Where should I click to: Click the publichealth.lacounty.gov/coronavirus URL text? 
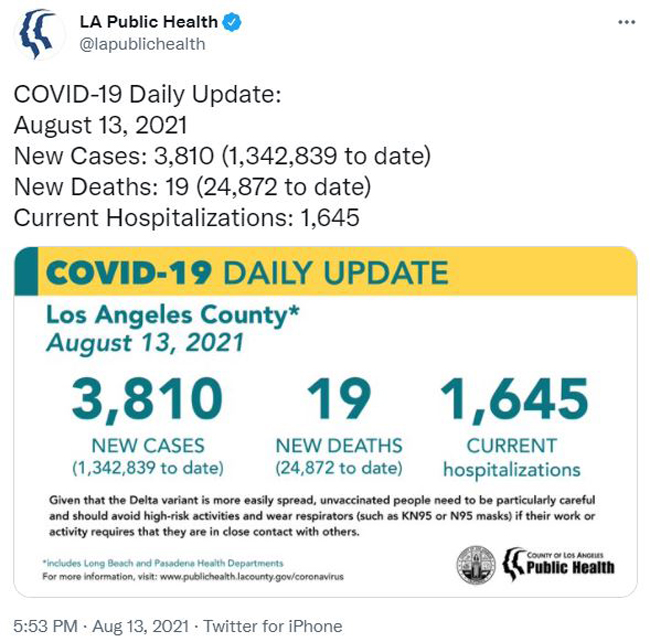[x=252, y=577]
